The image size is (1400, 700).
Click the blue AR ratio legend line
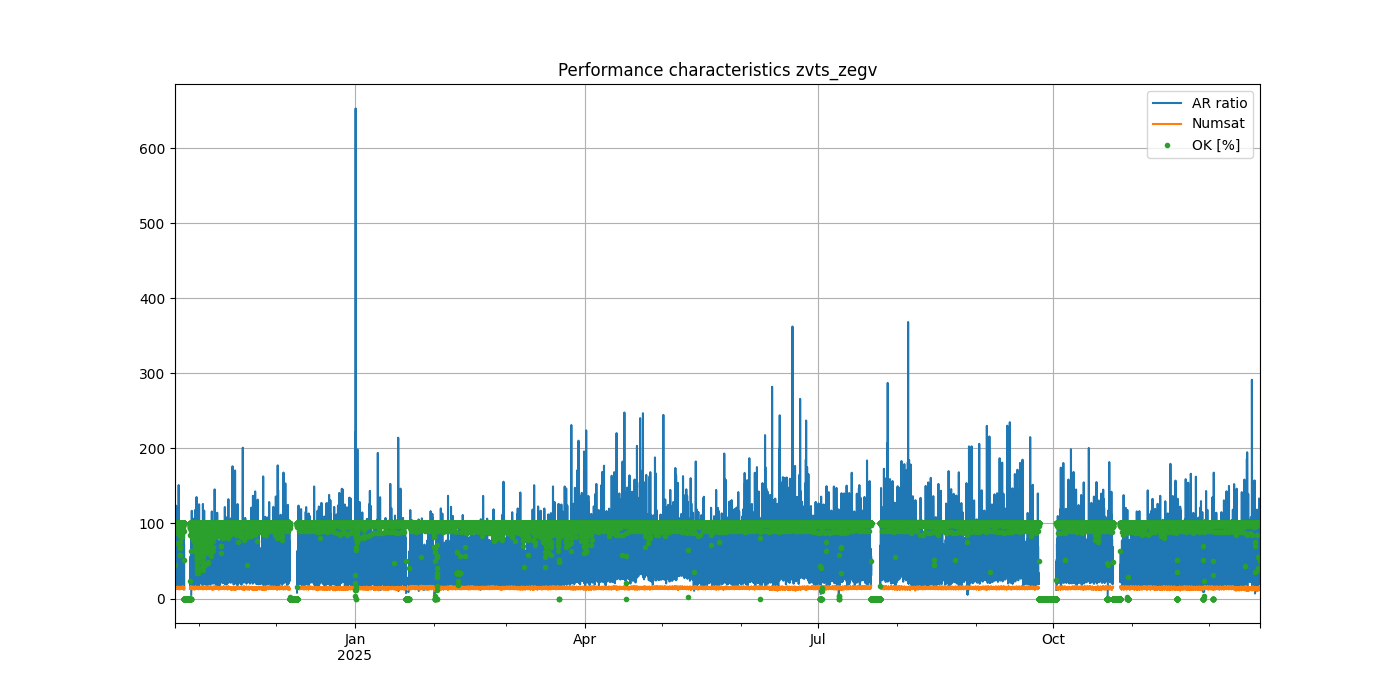[1168, 103]
